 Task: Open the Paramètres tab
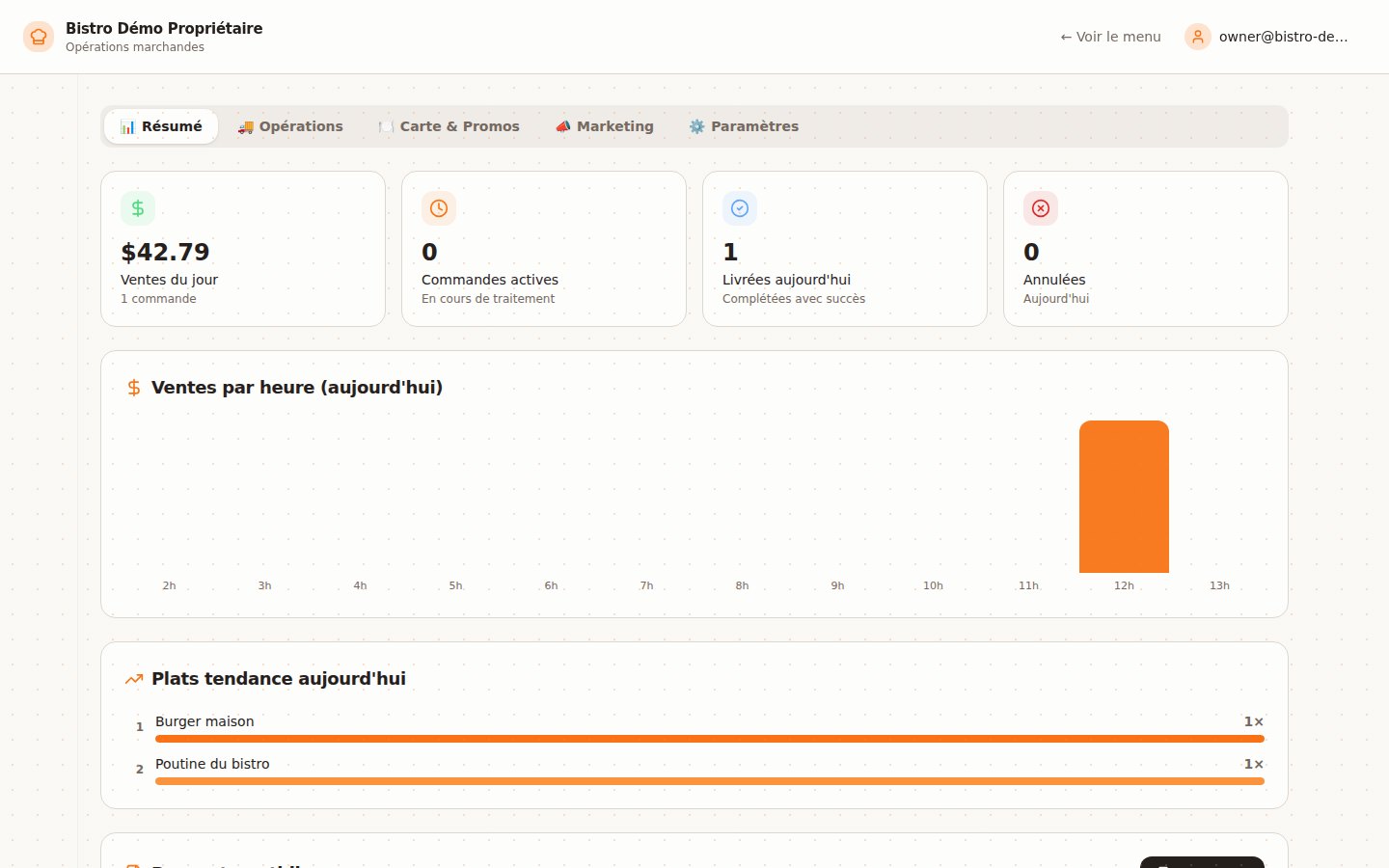coord(744,126)
